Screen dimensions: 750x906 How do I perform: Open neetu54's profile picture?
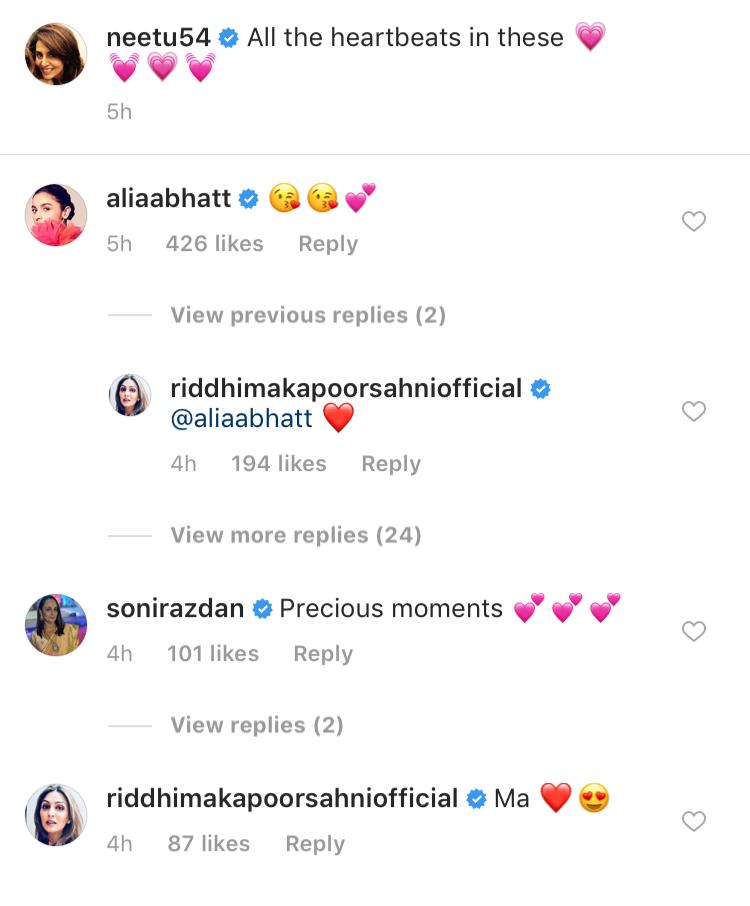[x=56, y=54]
